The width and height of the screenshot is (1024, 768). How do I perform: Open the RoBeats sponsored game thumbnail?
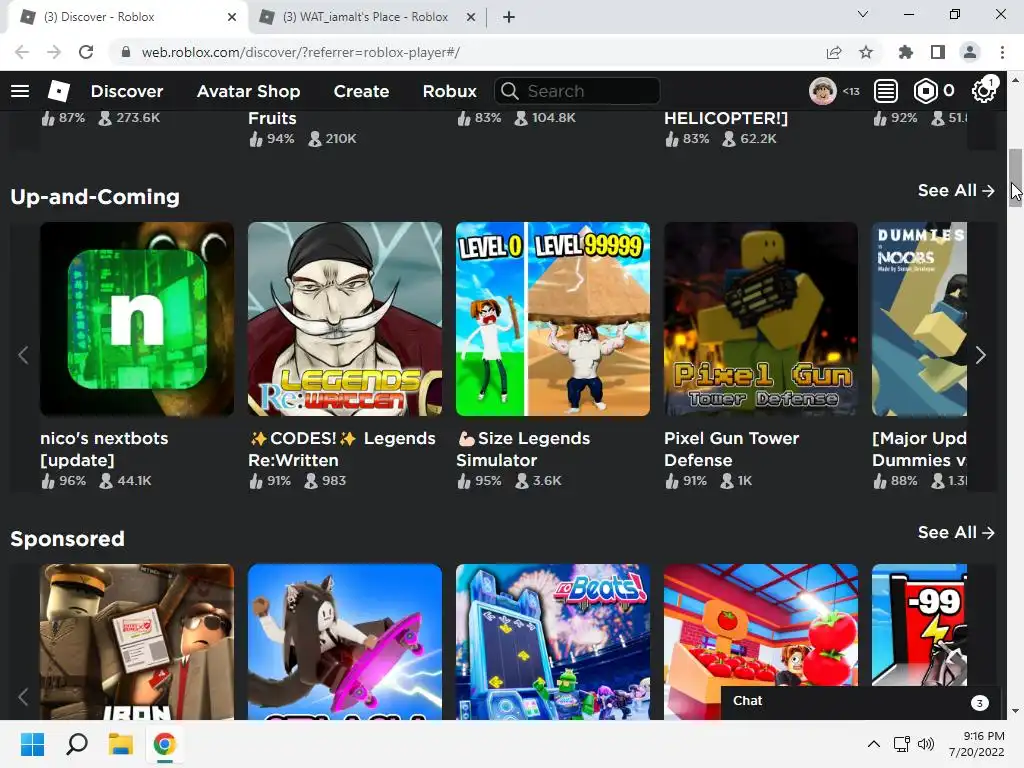[x=553, y=642]
